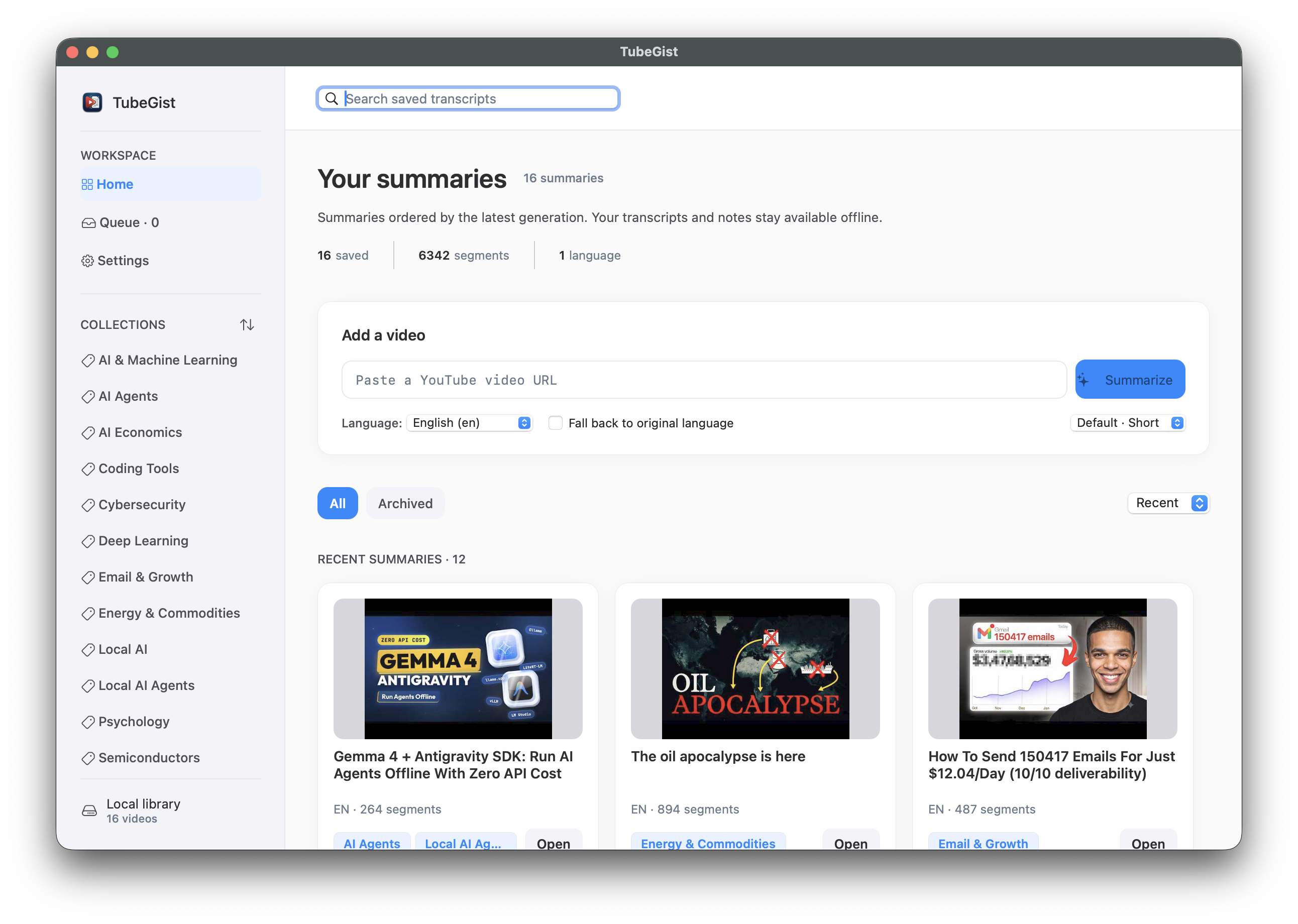Screen dimensions: 1298x924
Task: Select the All filter tab
Action: click(x=338, y=504)
